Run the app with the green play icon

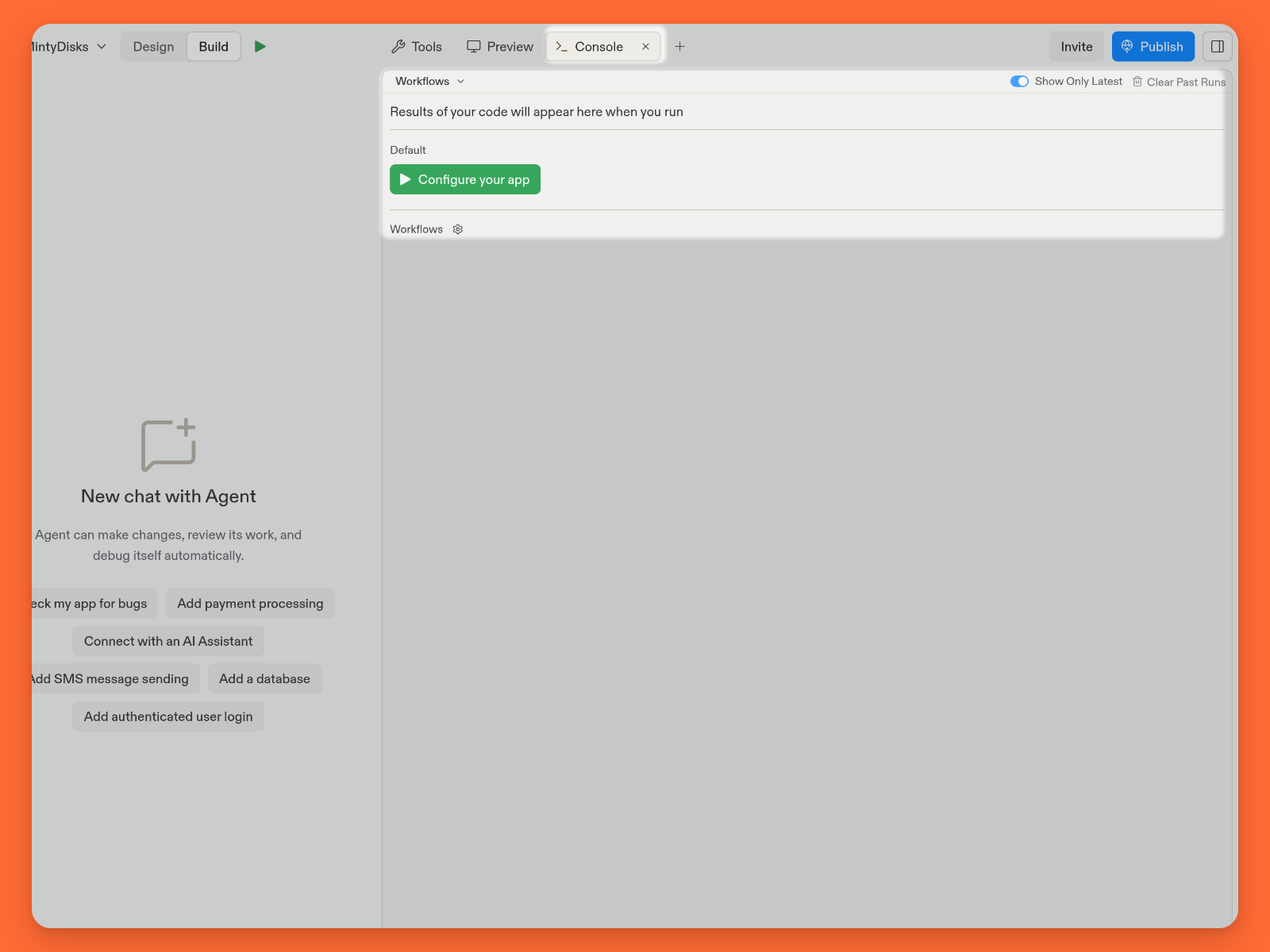[260, 47]
